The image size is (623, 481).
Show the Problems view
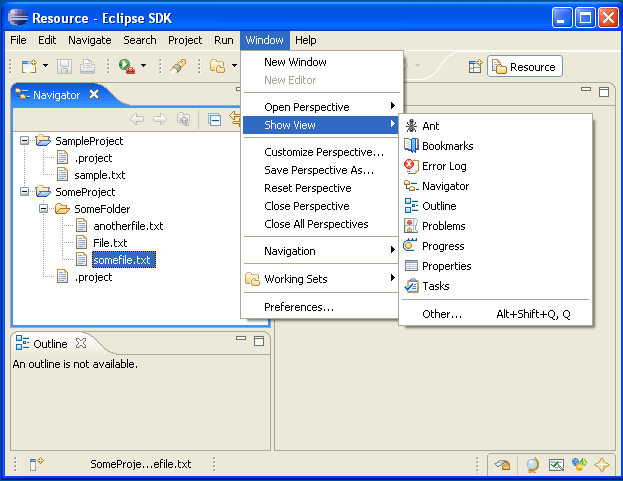coord(495,226)
